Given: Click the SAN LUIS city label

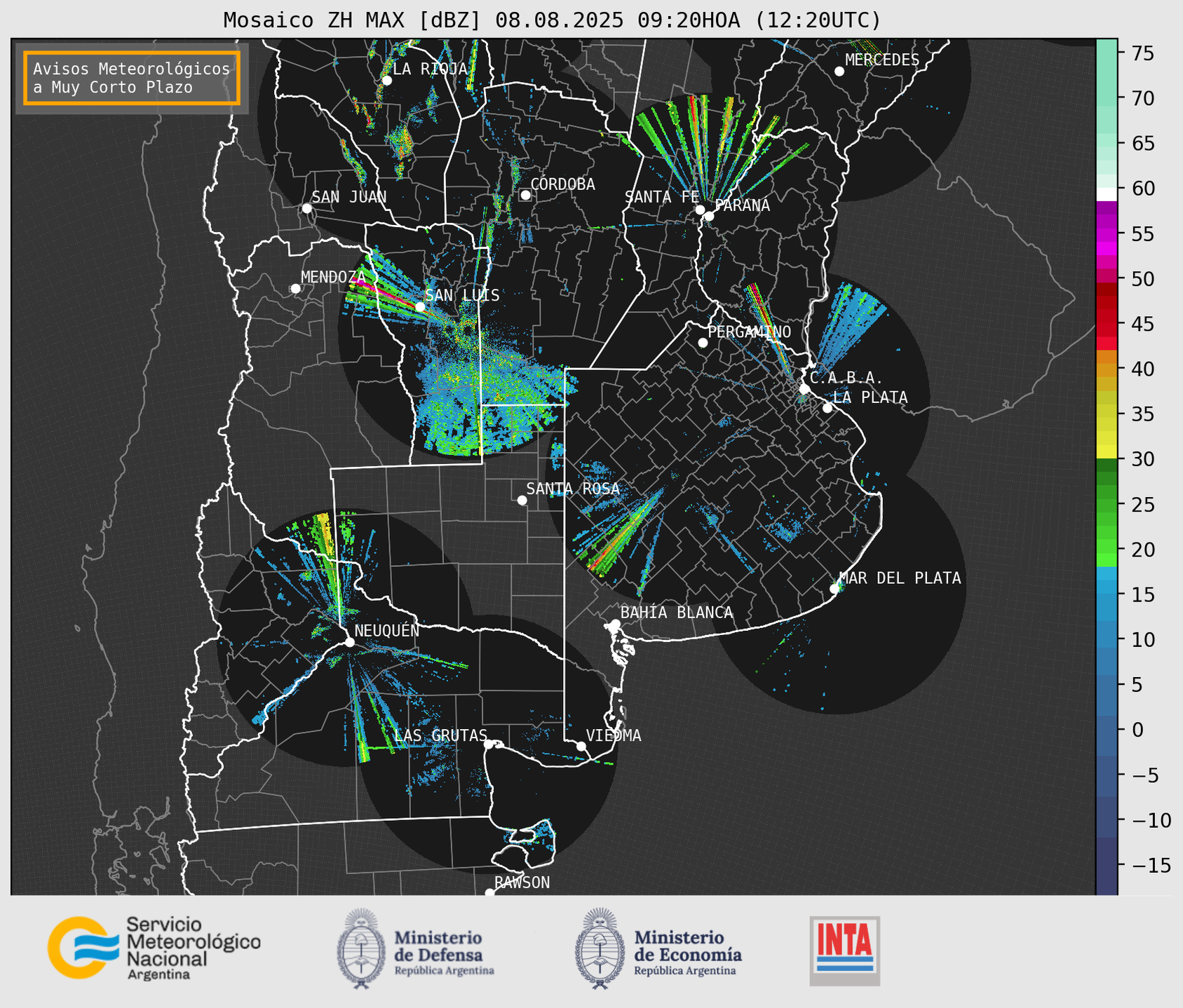Looking at the screenshot, I should click(462, 295).
